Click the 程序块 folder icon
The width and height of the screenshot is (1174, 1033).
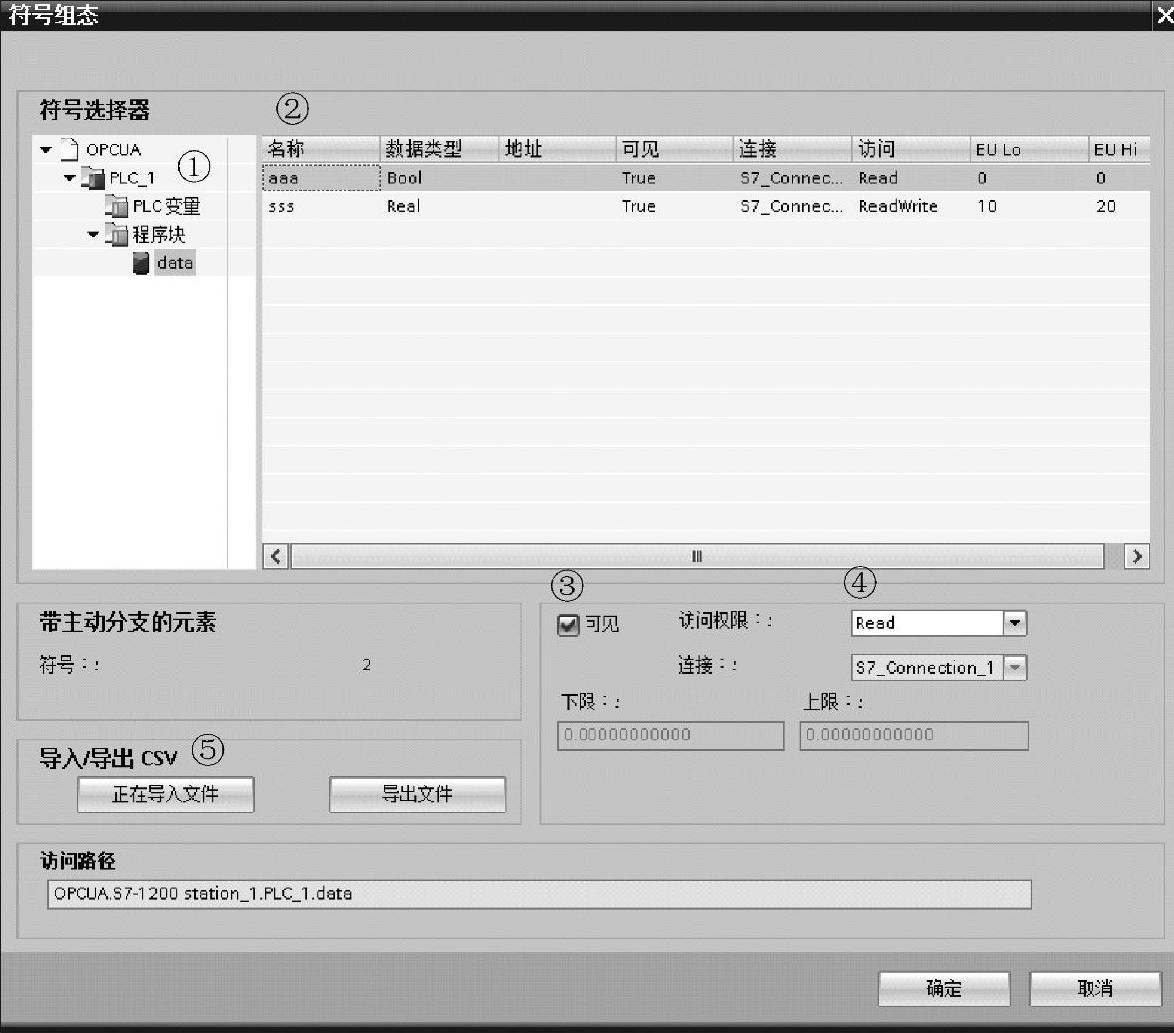pyautogui.click(x=116, y=234)
